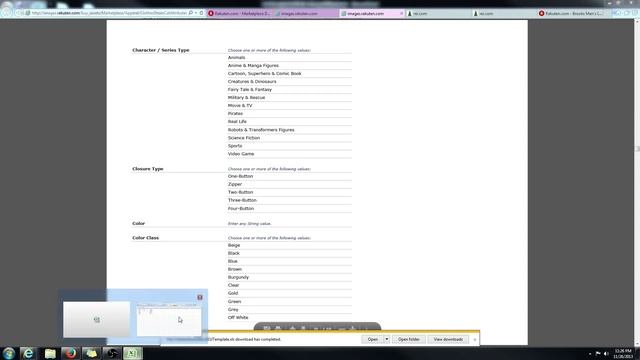
Task: Click the 'Blue' color value
Action: (x=233, y=261)
